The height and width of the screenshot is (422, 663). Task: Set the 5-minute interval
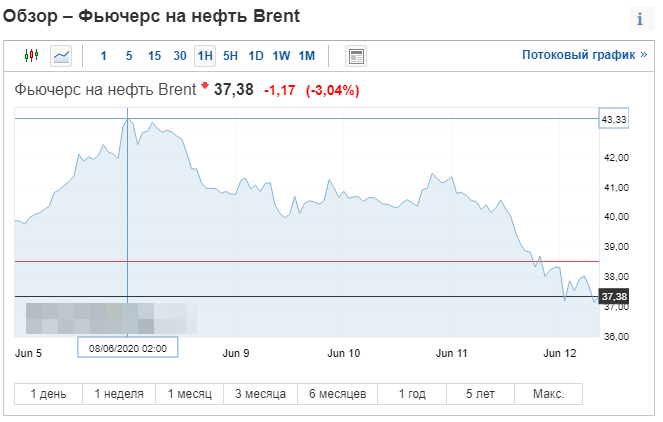click(129, 56)
